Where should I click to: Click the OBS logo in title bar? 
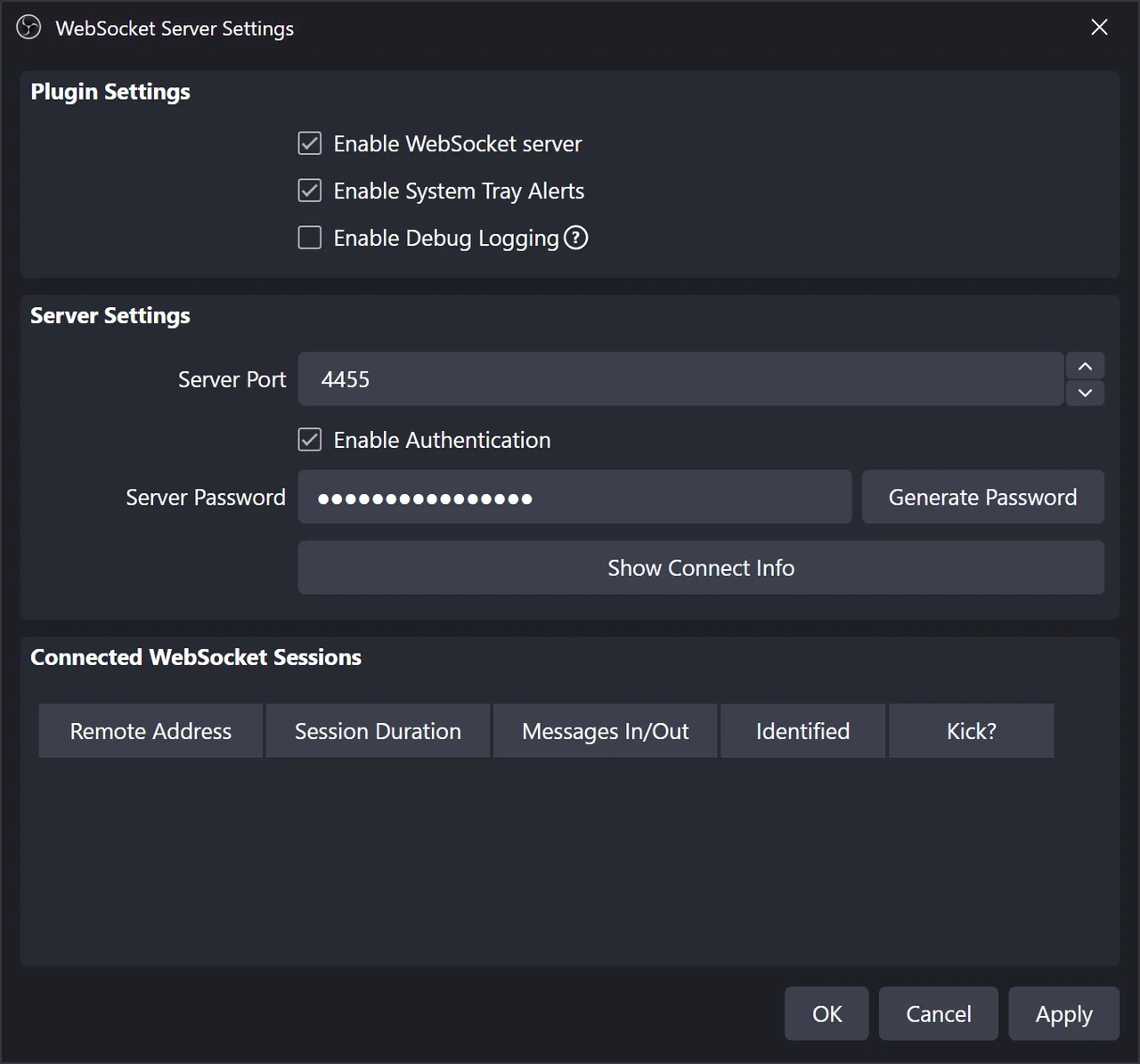pos(28,28)
